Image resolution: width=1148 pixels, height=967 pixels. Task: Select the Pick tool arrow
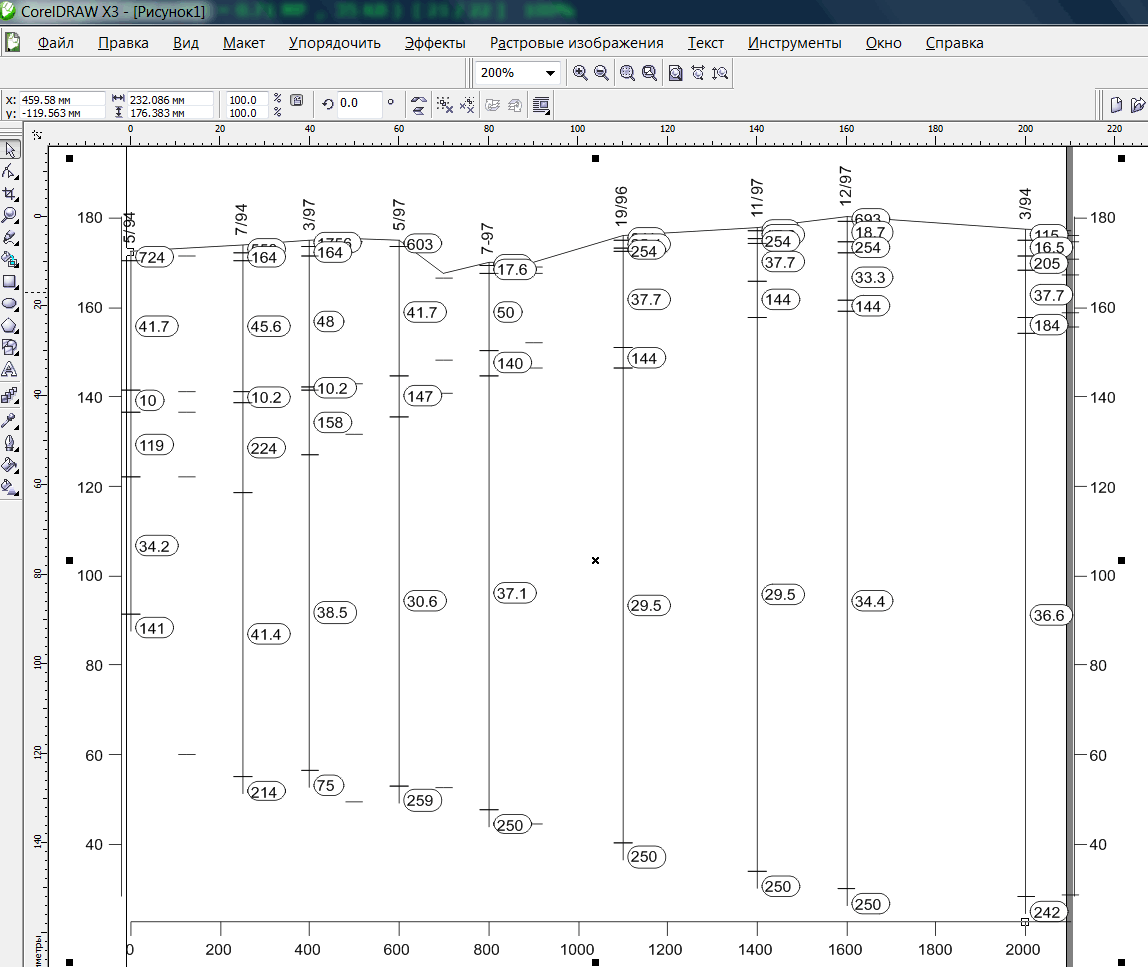click(x=10, y=150)
